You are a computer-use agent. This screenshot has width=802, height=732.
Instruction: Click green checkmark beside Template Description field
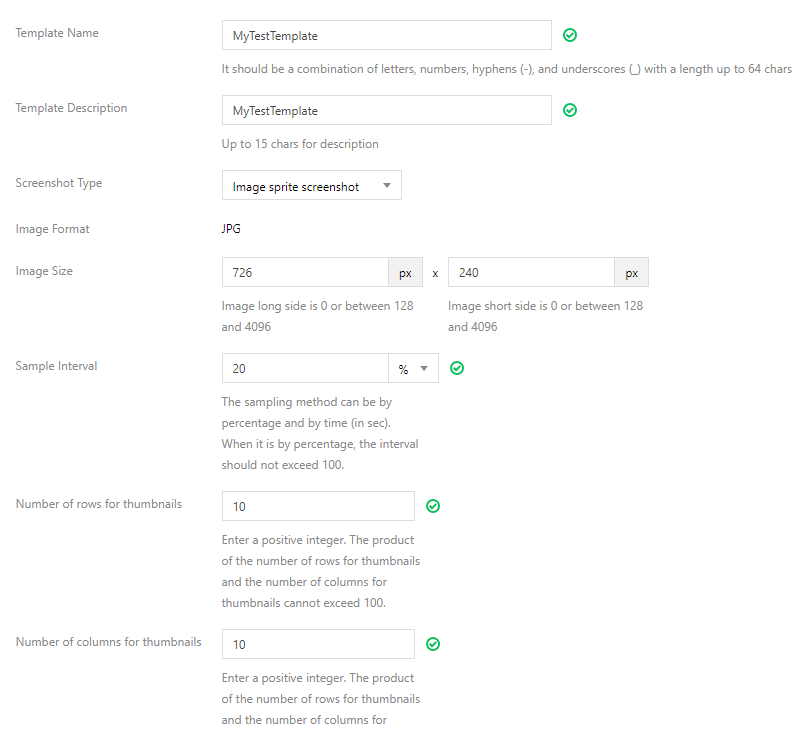[570, 110]
